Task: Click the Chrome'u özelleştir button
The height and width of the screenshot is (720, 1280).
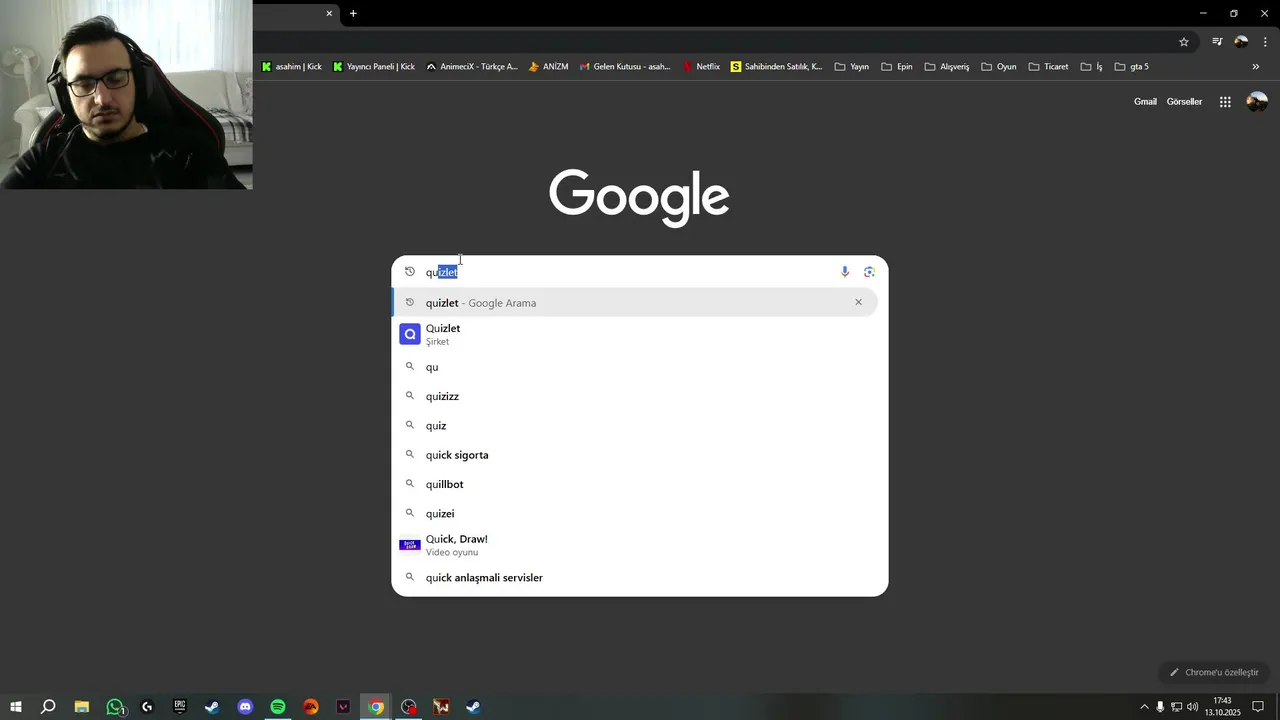Action: point(1214,672)
